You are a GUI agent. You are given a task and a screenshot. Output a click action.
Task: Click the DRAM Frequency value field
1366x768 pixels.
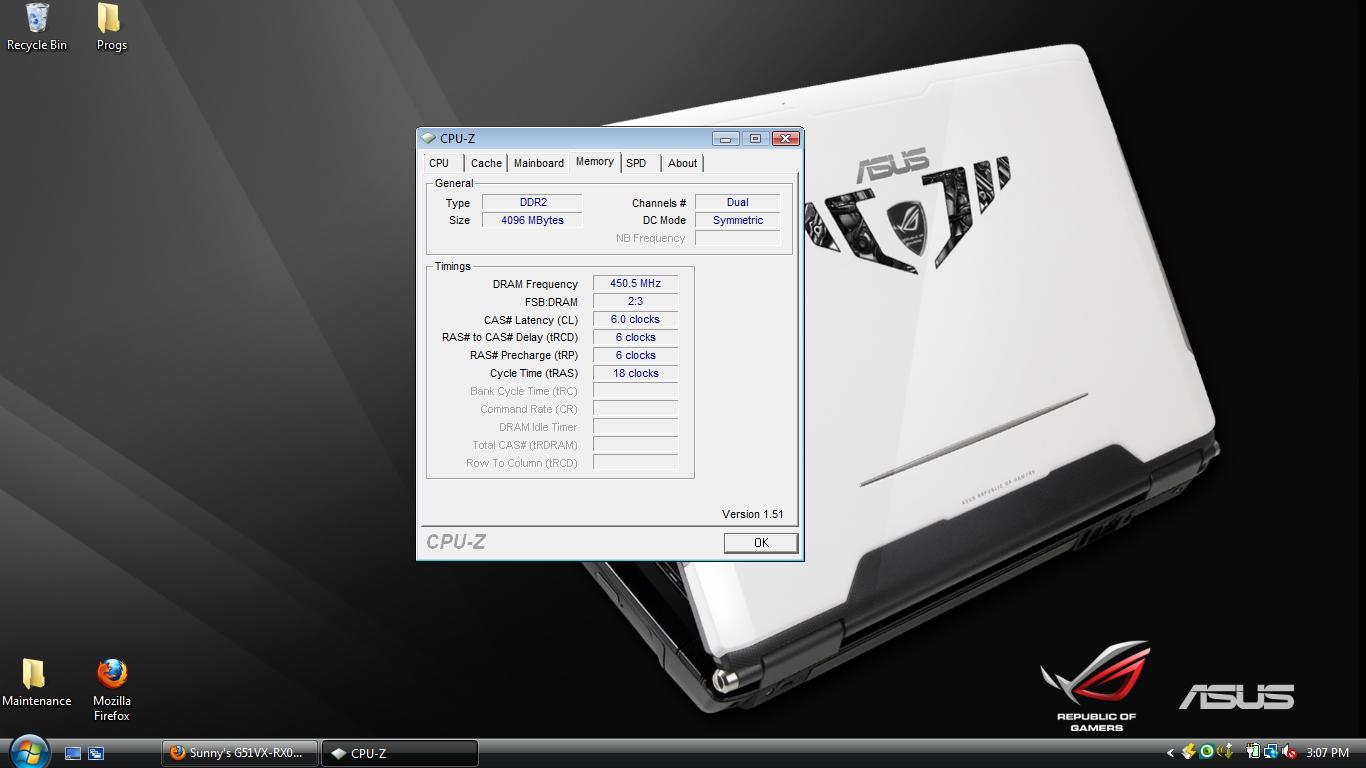(x=635, y=284)
